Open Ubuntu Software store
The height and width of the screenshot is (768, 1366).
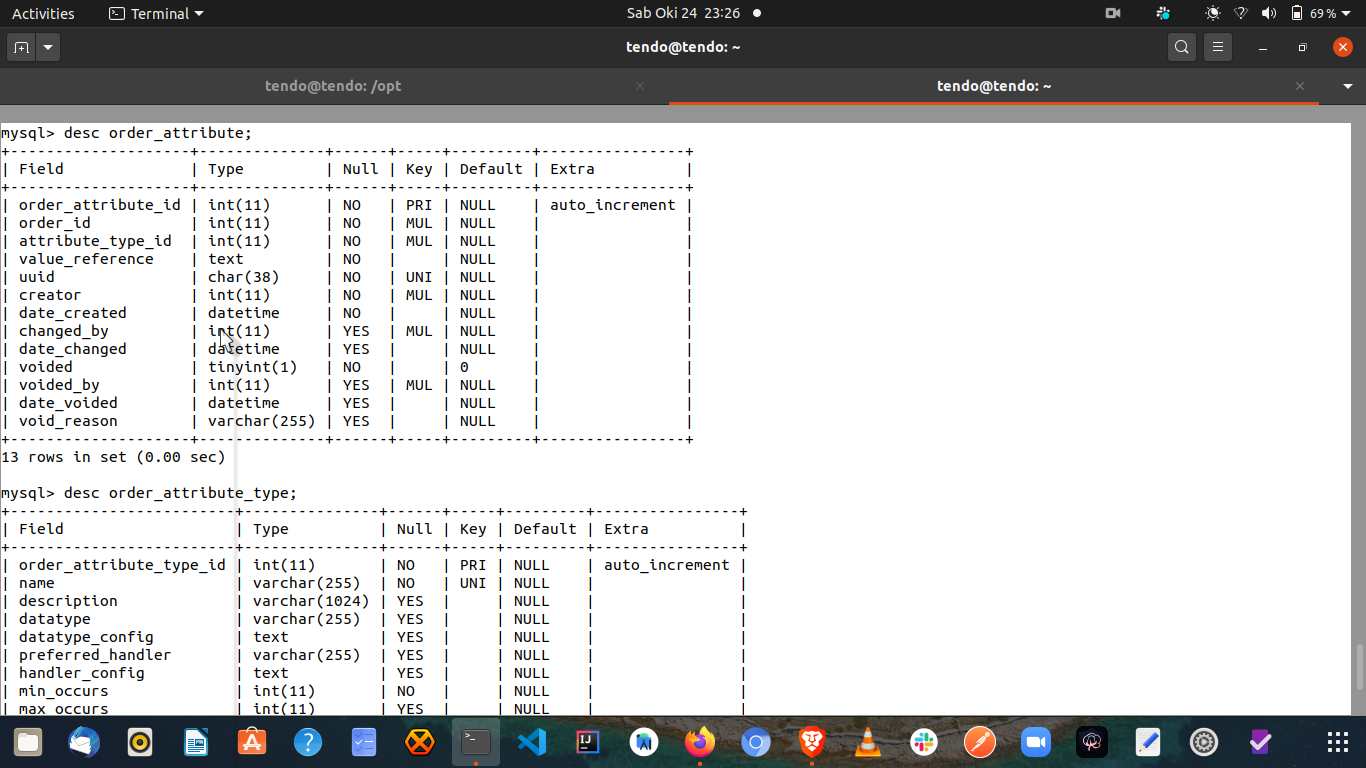pos(252,742)
